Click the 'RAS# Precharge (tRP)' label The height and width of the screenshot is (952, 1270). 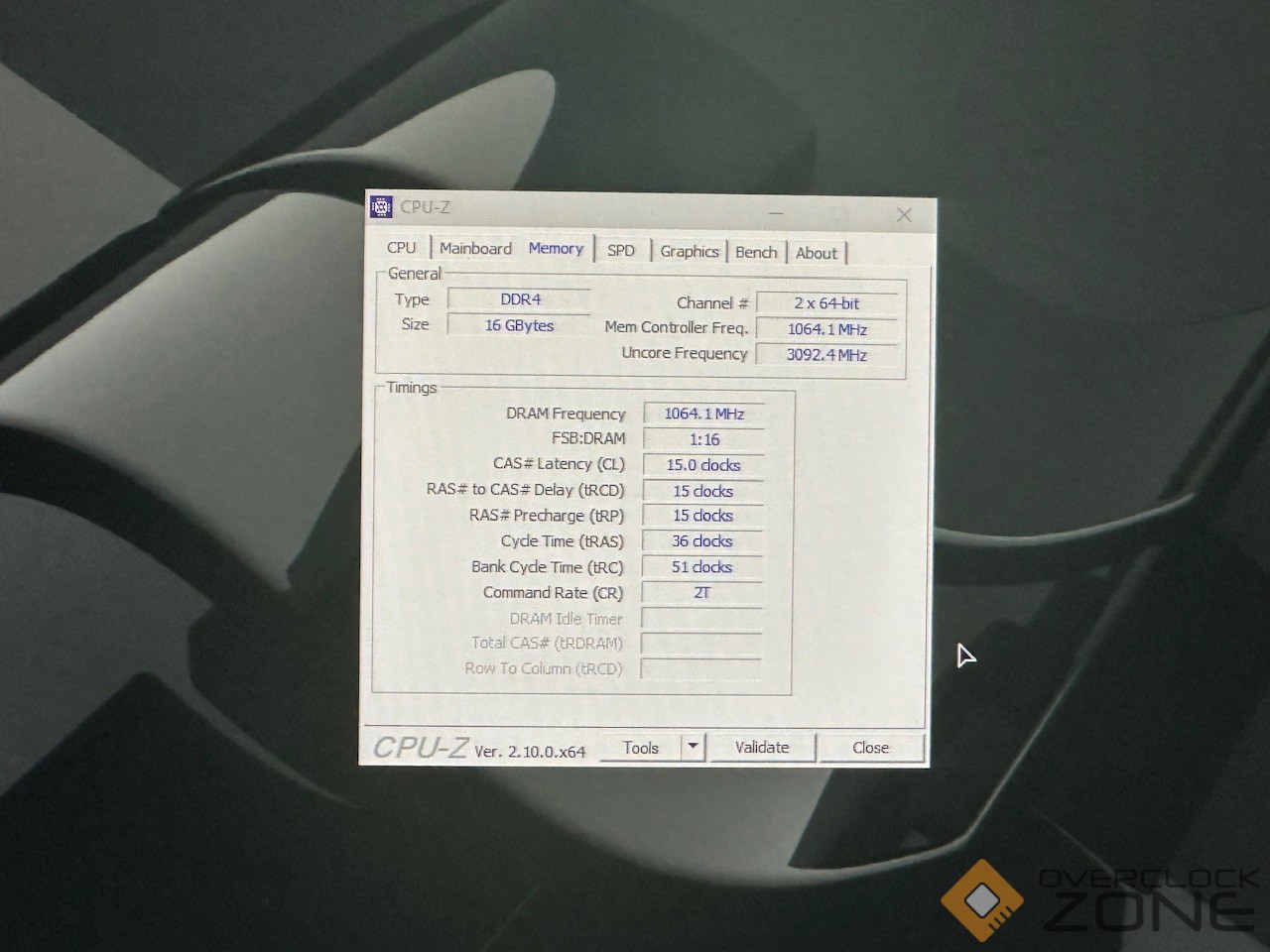pos(547,516)
